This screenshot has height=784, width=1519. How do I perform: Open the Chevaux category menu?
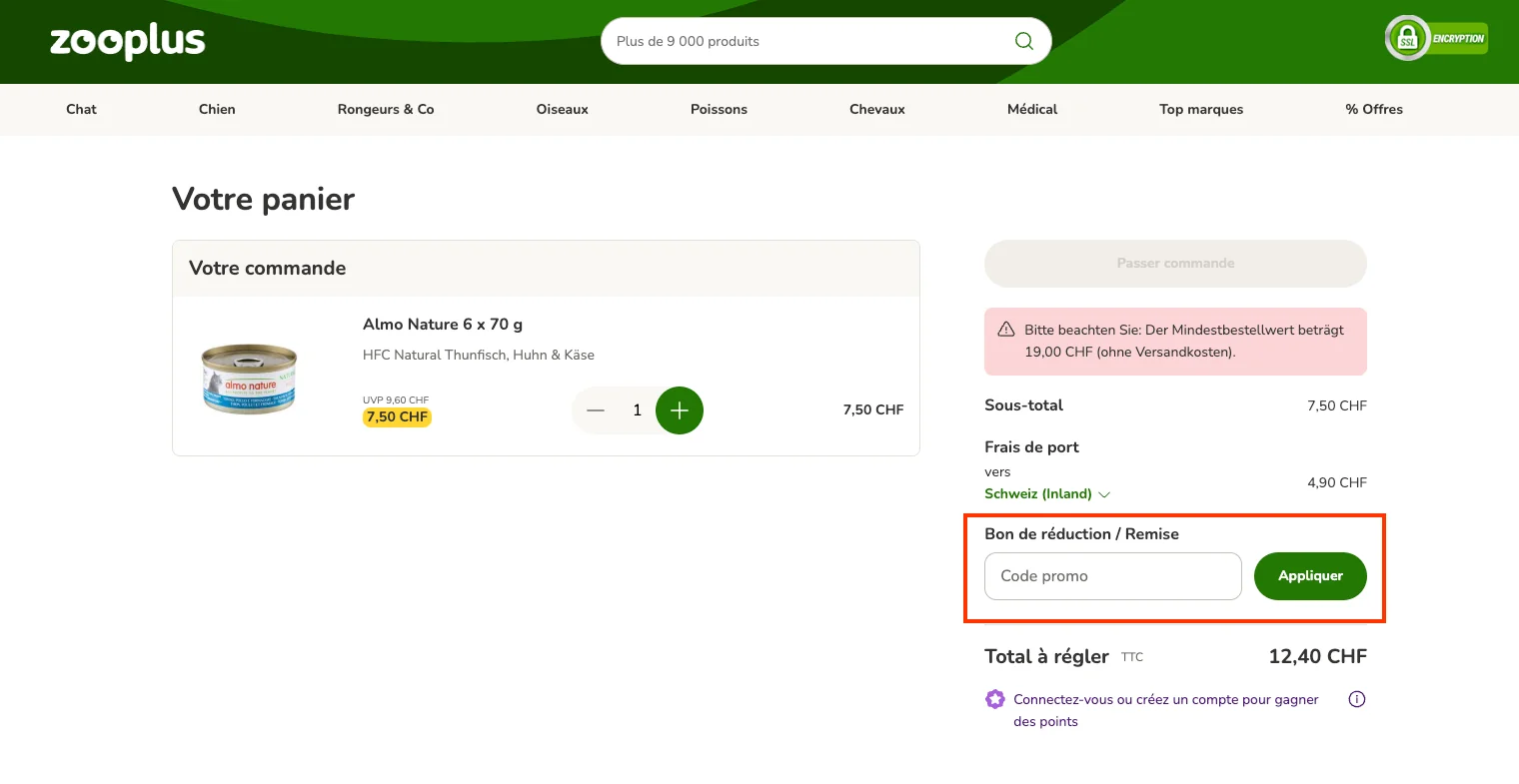[876, 109]
